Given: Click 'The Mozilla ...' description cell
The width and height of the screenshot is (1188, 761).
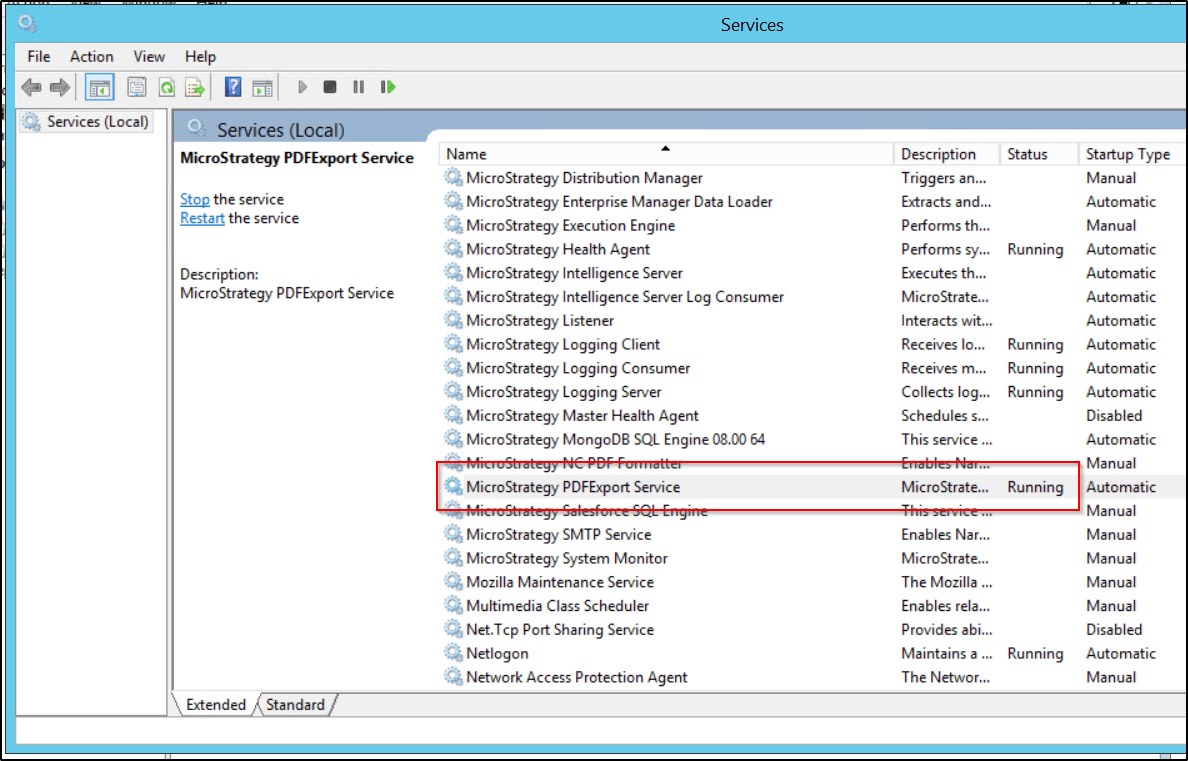Looking at the screenshot, I should (946, 582).
